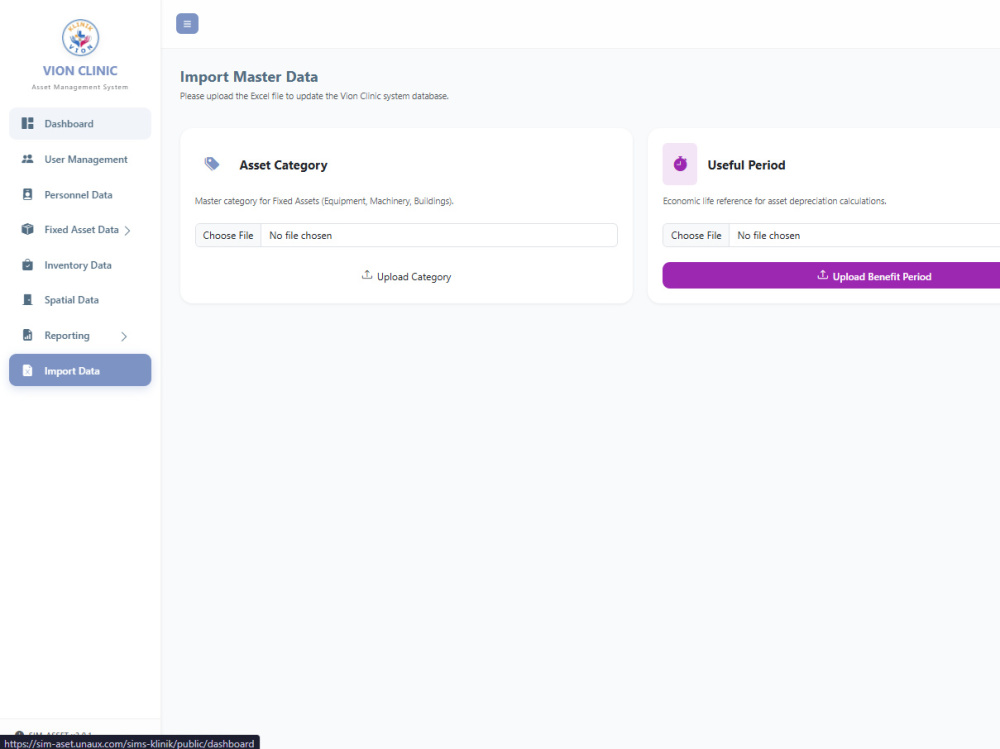1000x749 pixels.
Task: Click the Inventory Data clipboard icon
Action: point(27,264)
